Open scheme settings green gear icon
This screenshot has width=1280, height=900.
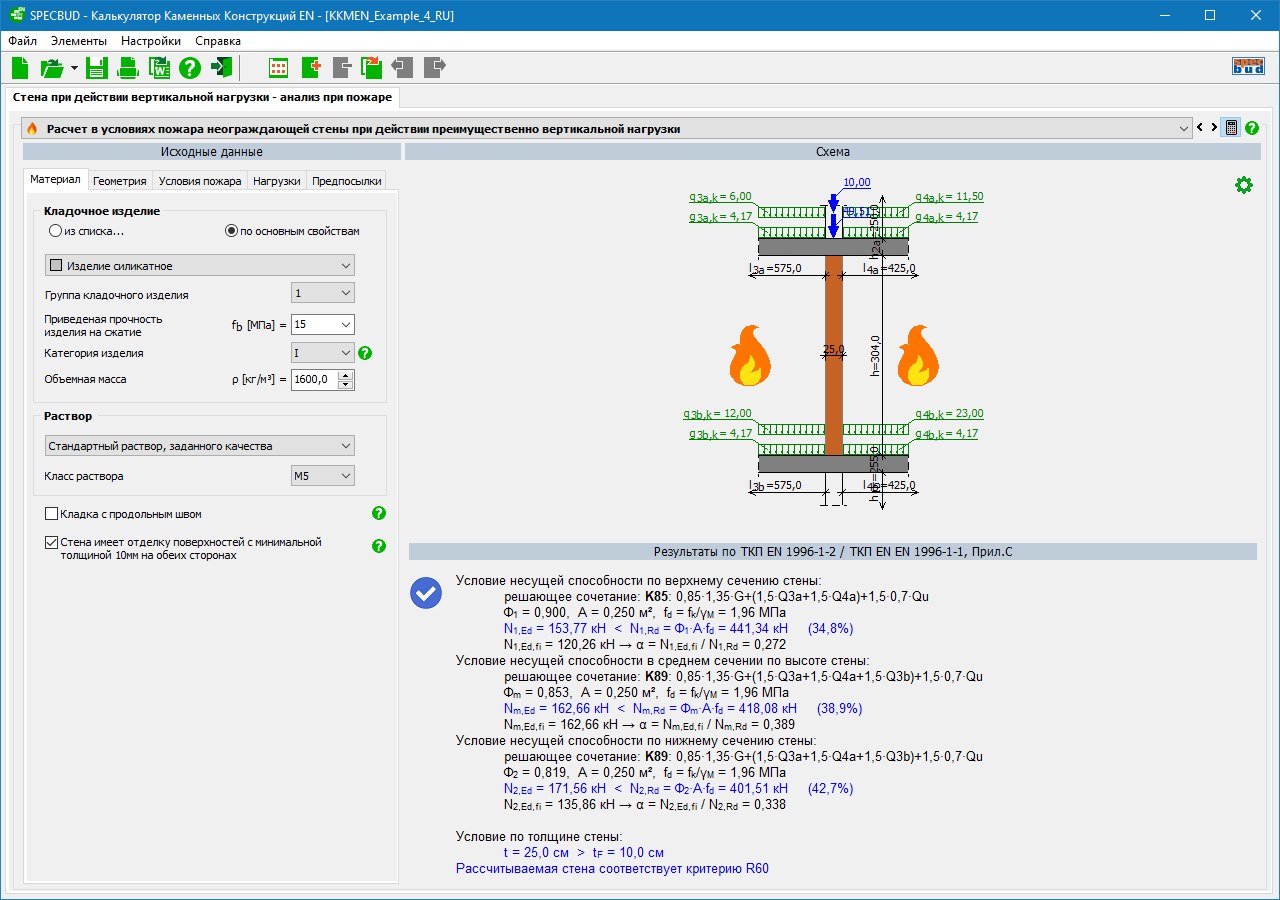[1243, 185]
